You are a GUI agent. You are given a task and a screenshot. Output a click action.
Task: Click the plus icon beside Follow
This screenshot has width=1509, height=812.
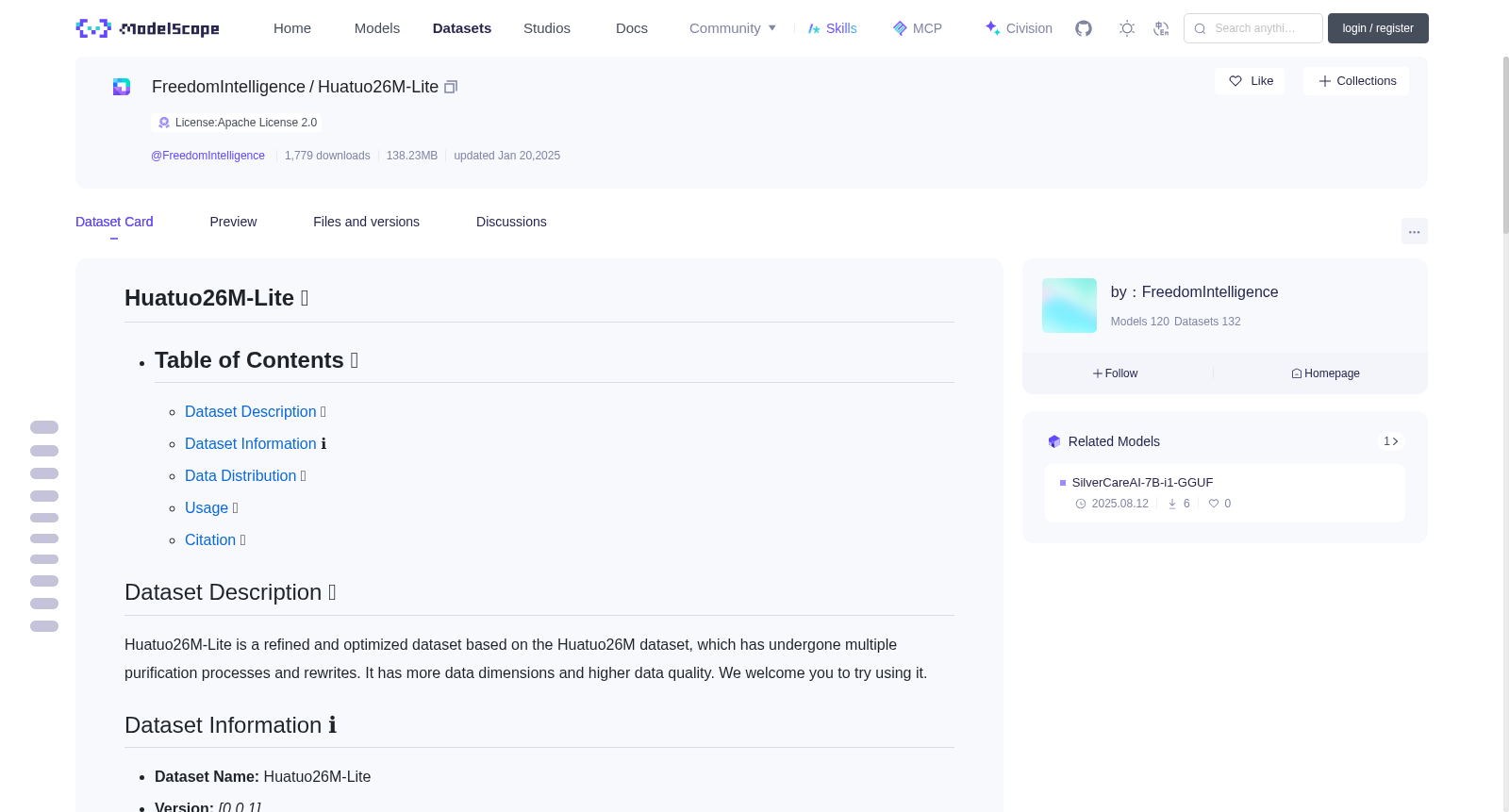[1098, 373]
